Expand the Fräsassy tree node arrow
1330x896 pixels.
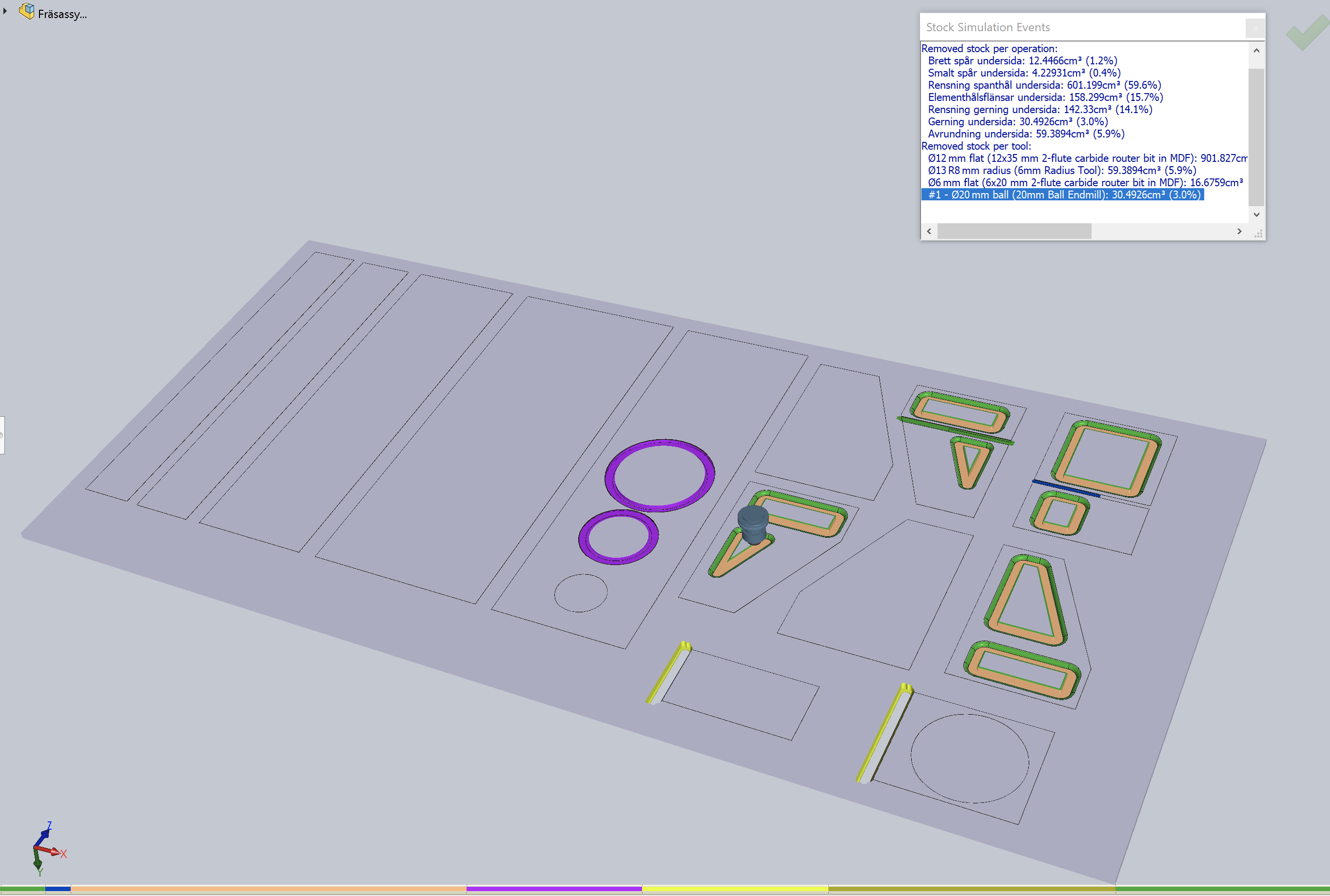click(5, 11)
